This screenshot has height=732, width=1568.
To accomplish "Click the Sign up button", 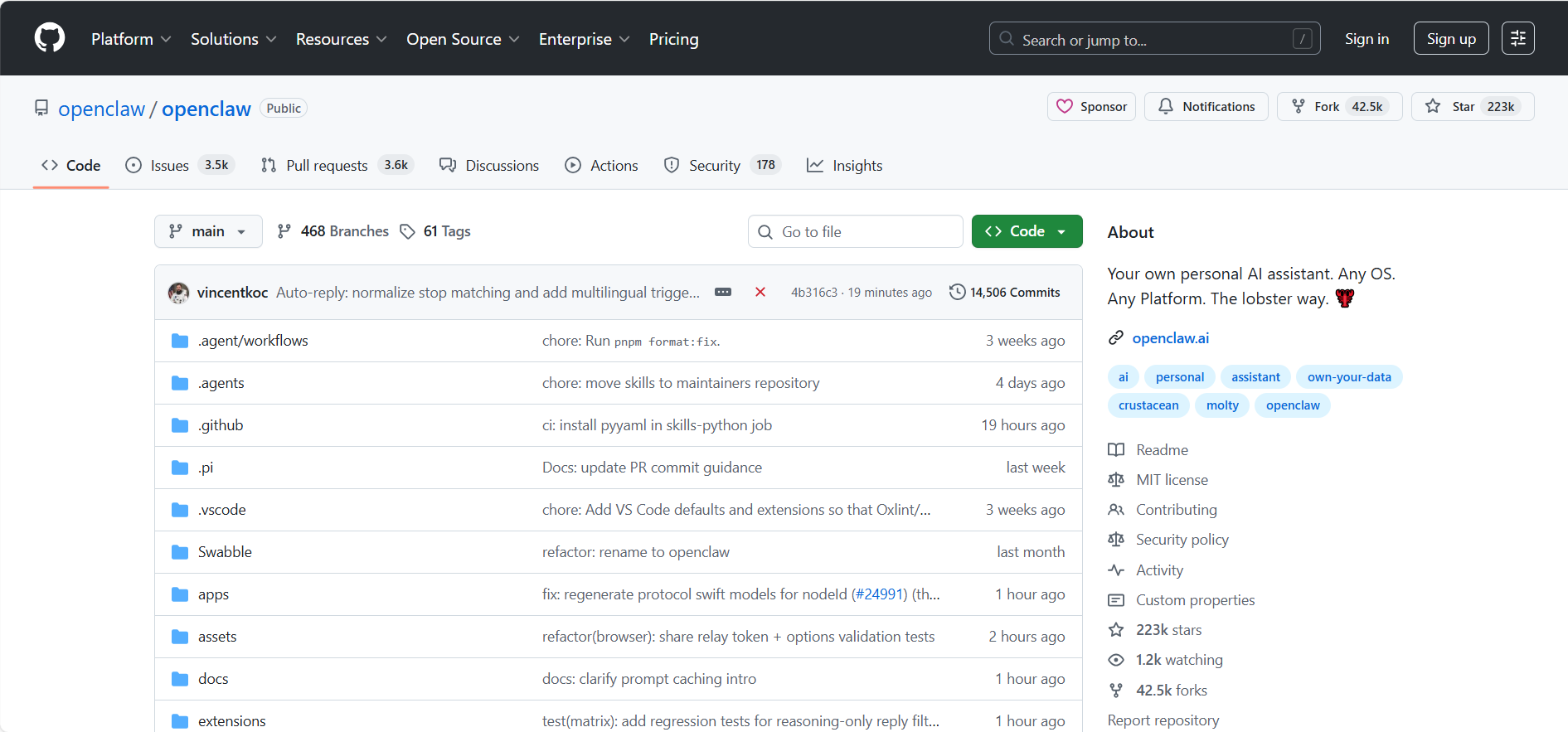I will (1450, 39).
